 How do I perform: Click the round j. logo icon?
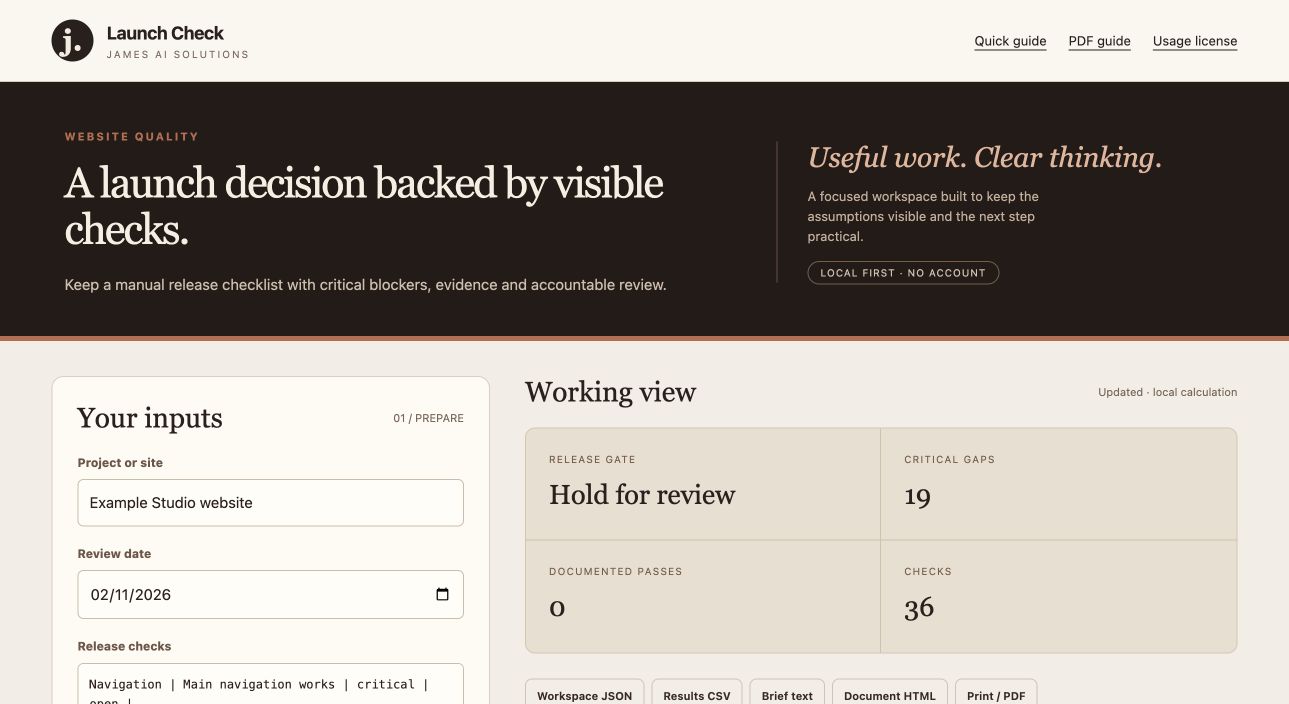tap(72, 40)
